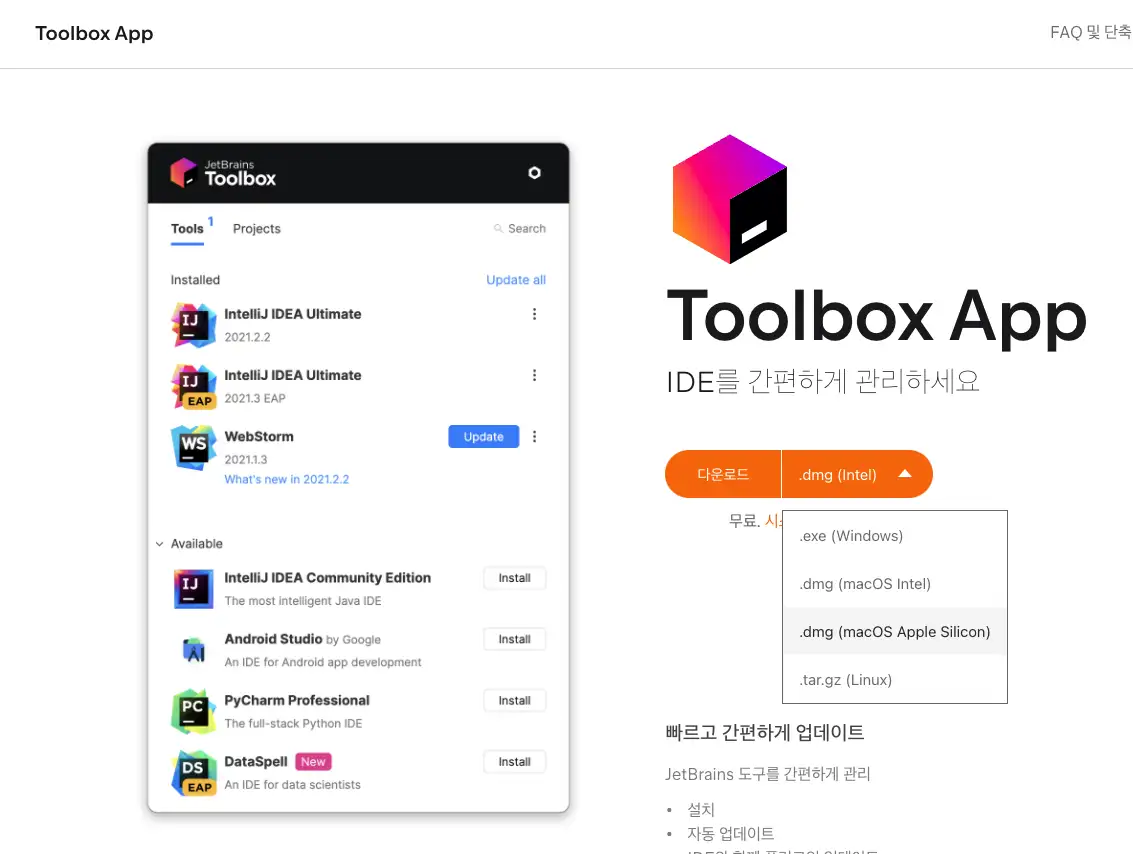1133x854 pixels.
Task: Click the orange link beside 무료 text
Action: coord(773,521)
